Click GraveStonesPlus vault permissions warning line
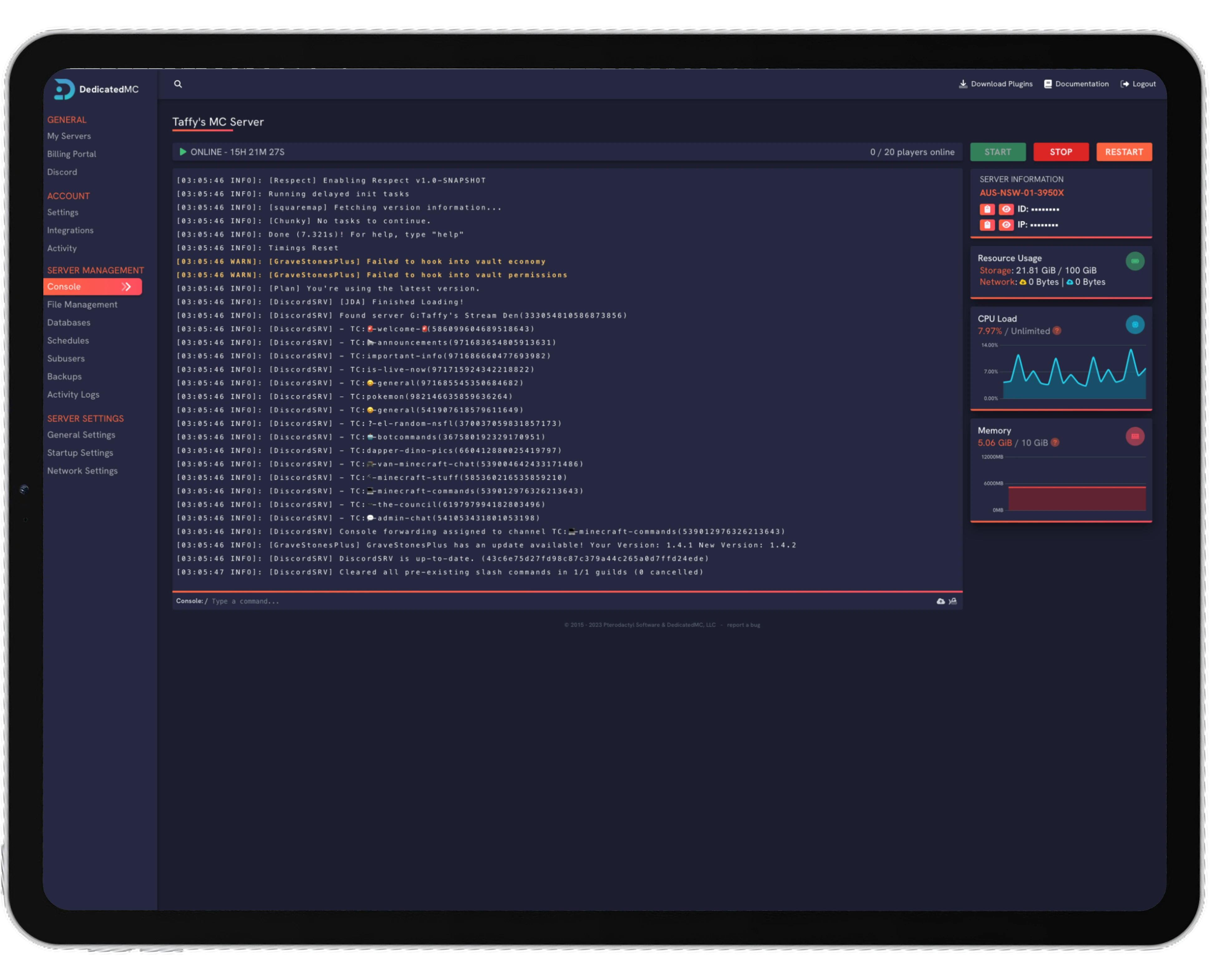The height and width of the screenshot is (980, 1215). click(373, 276)
